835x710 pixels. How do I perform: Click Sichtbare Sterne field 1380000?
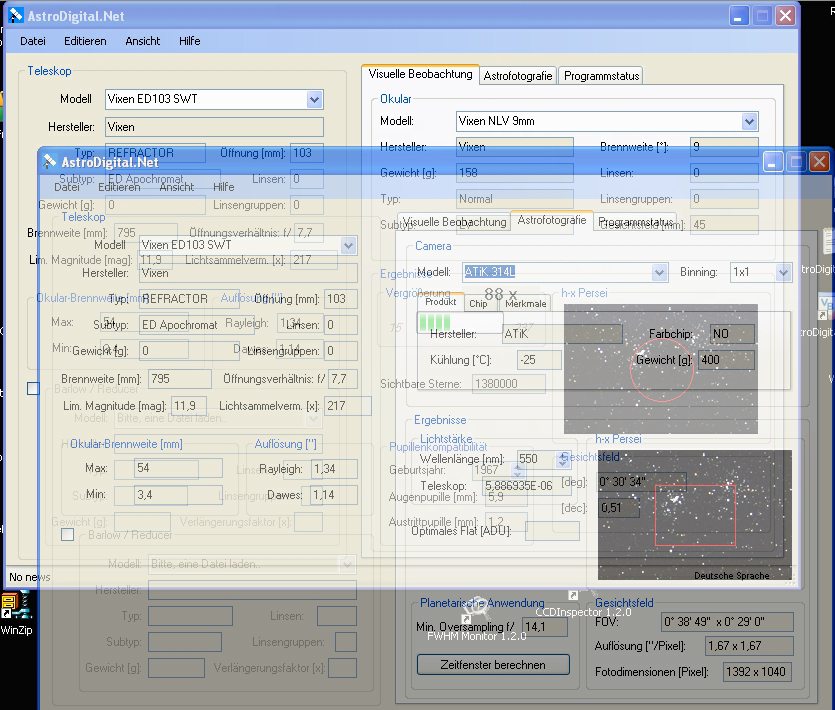pos(509,383)
